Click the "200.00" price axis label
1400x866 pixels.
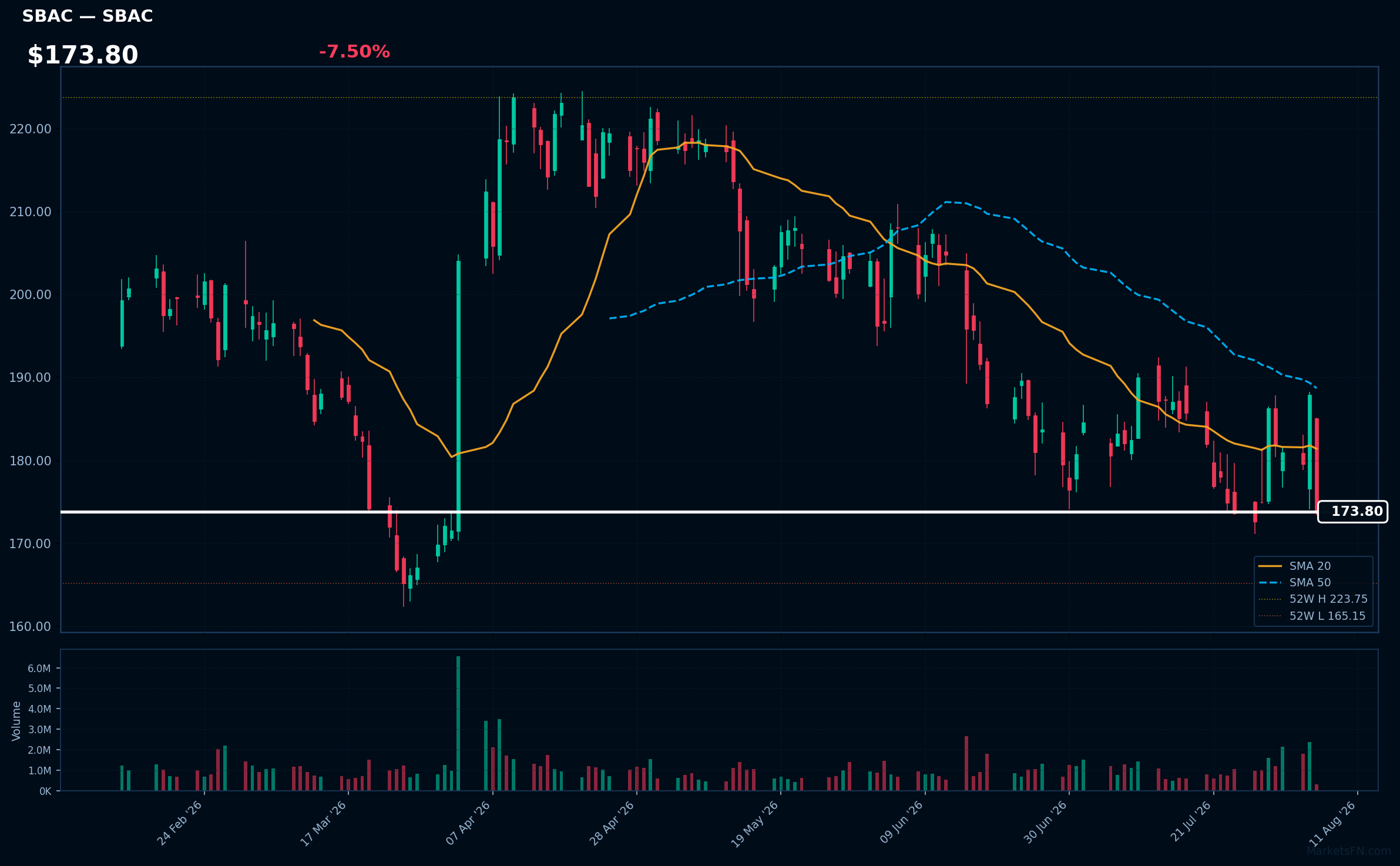(31, 295)
